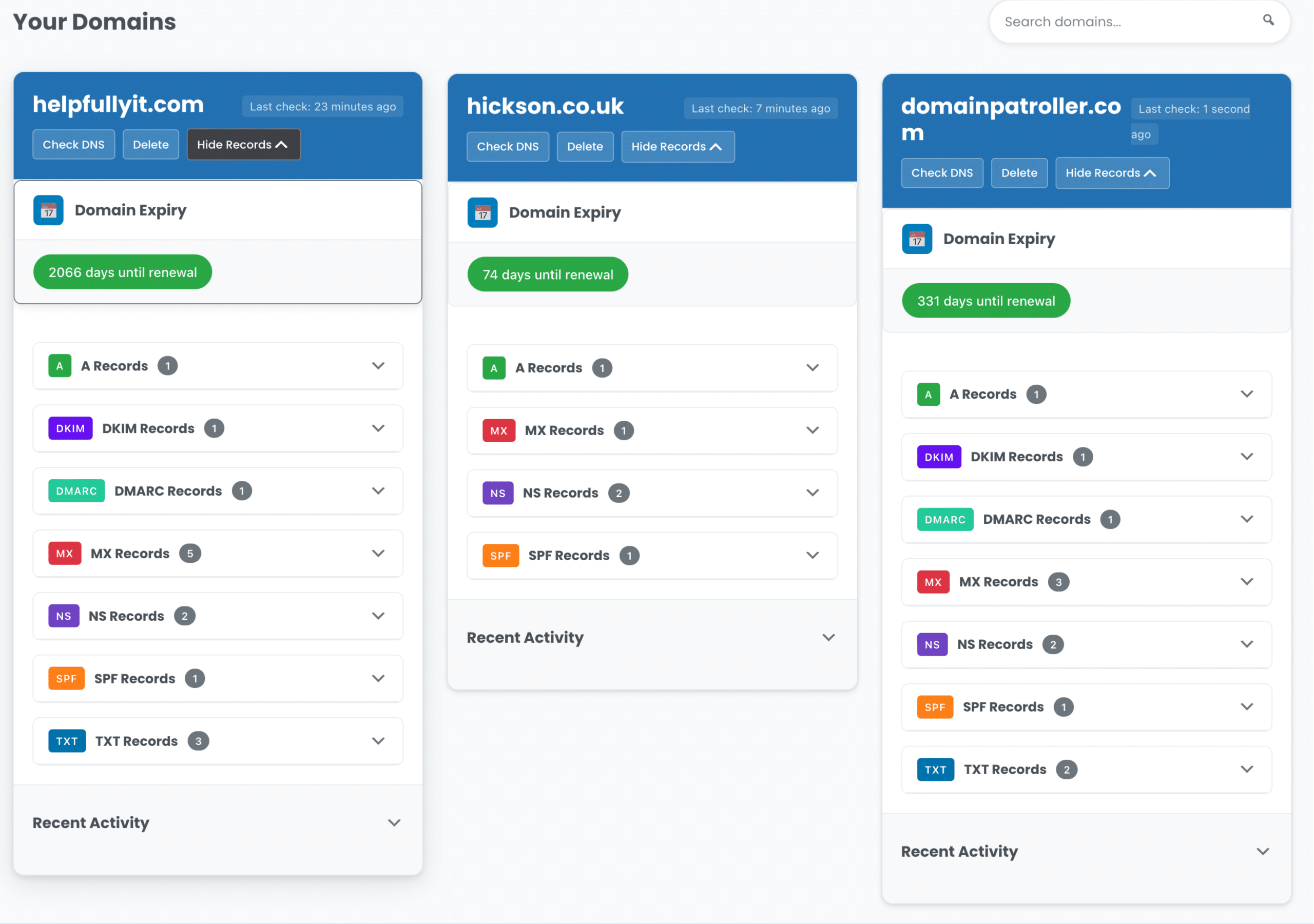The image size is (1314, 924).
Task: Delete the hickson.co.uk domain
Action: click(x=585, y=147)
